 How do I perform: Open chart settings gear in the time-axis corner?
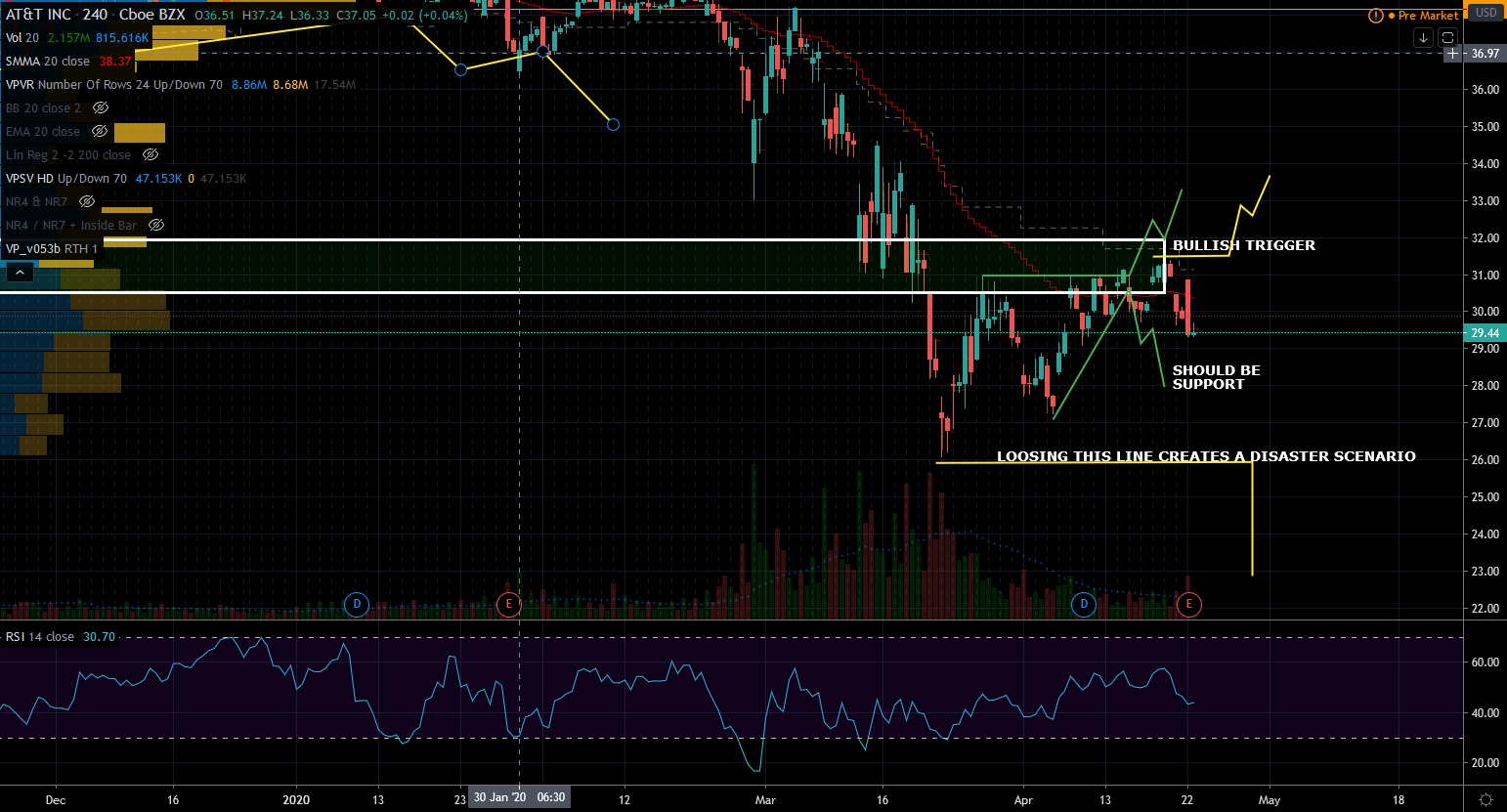click(1485, 799)
